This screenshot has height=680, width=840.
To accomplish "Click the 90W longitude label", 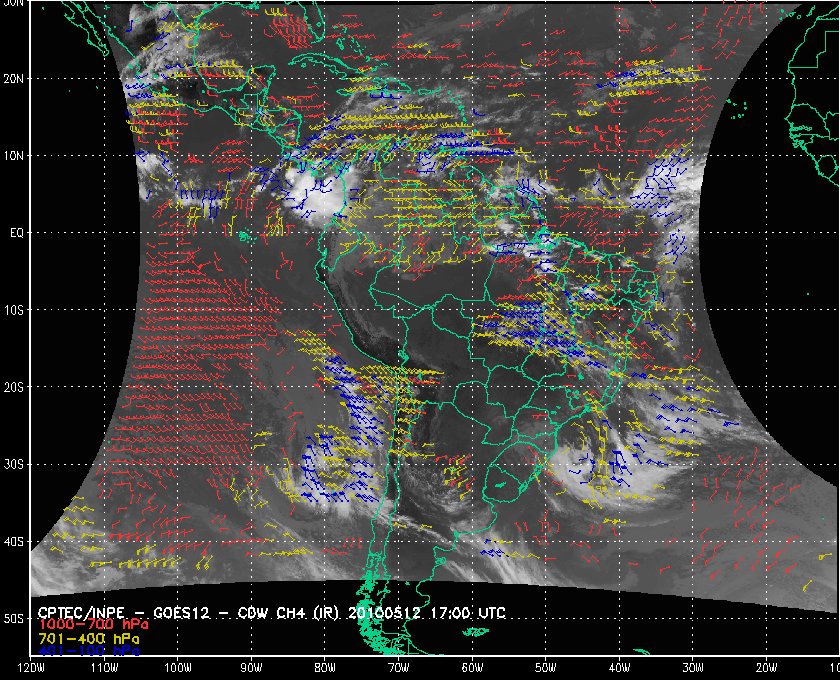I will 252,667.
